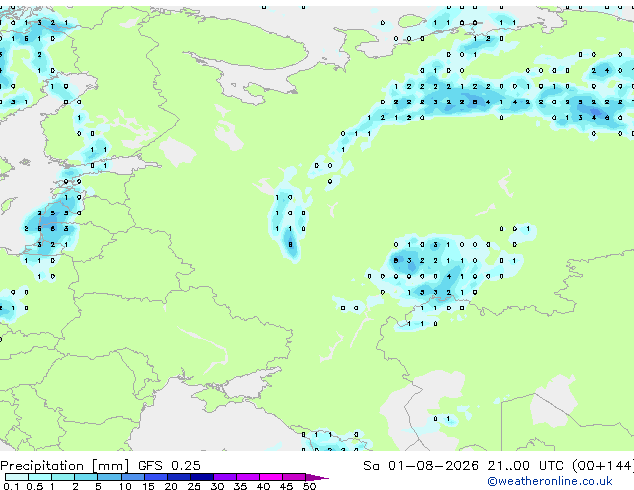Click the '21..00 UTC' time label
The image size is (634, 490).
(x=525, y=466)
